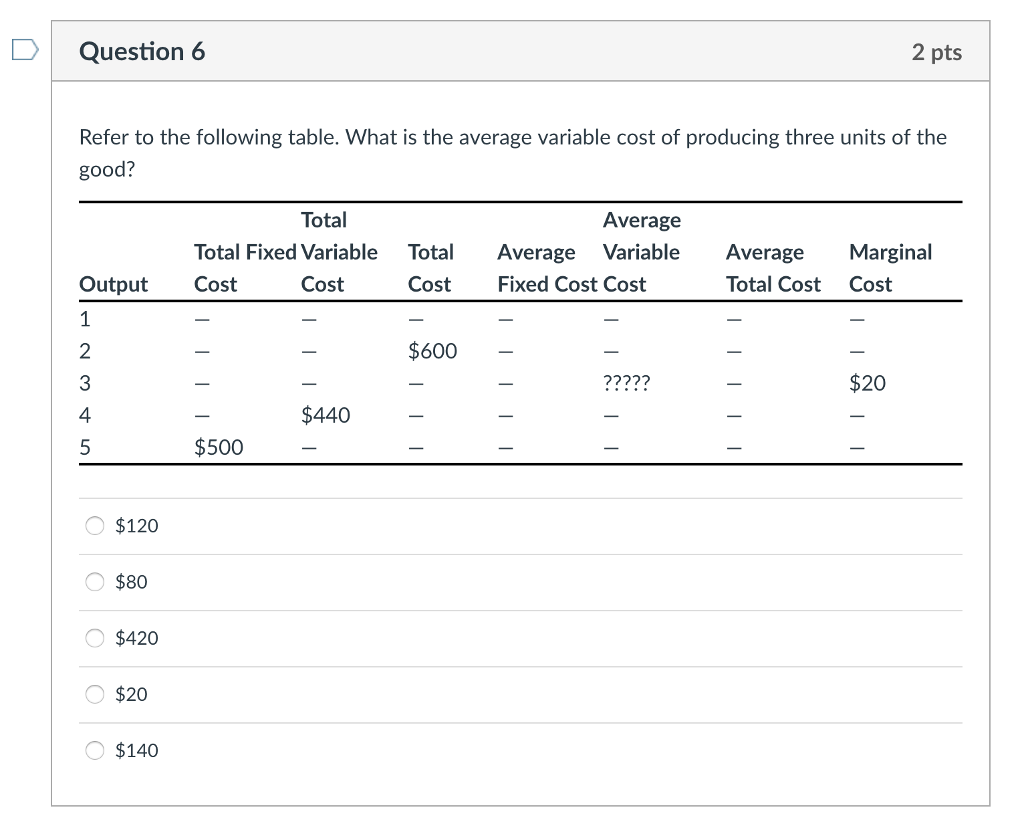Click the $440 Total Variable Cost value
Viewport: 1024px width, 836px height.
pyautogui.click(x=325, y=414)
